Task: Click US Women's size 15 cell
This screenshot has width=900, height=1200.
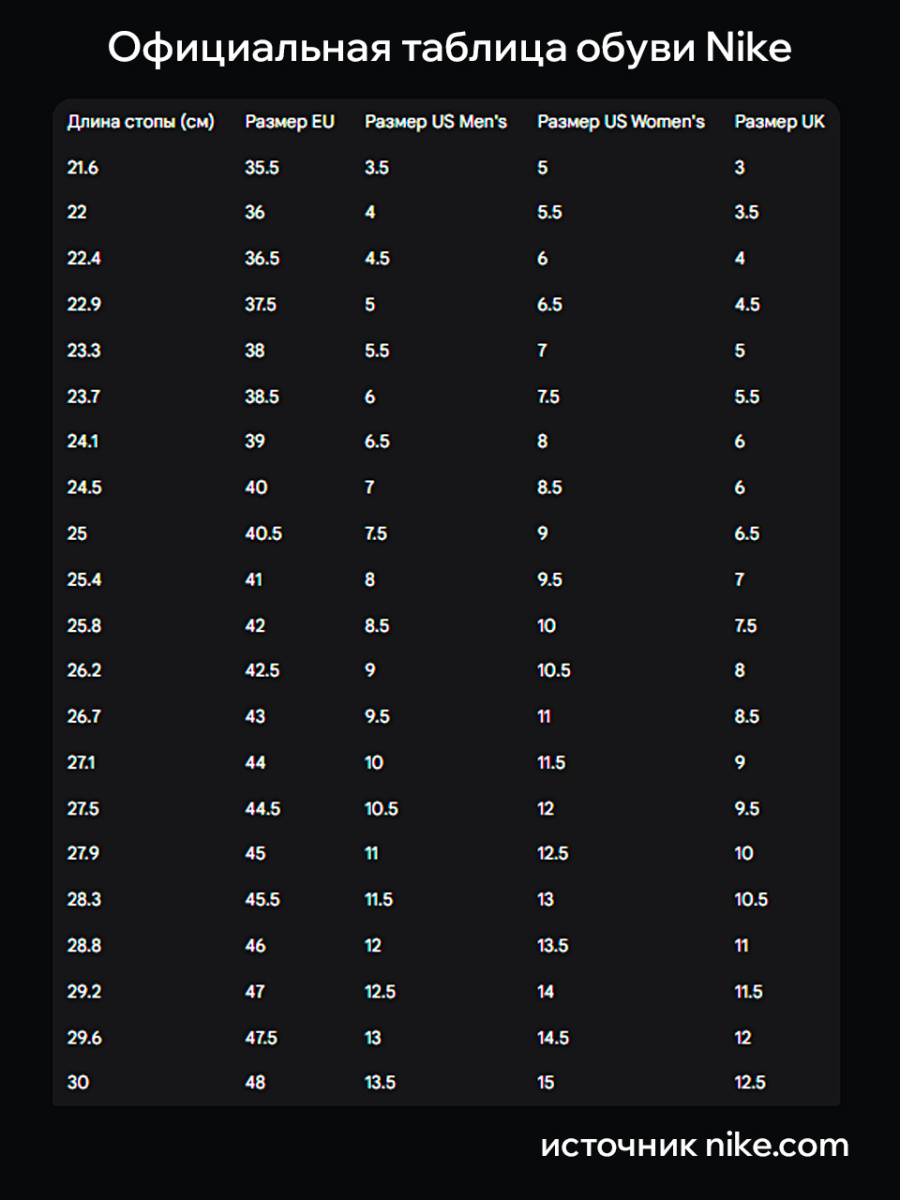Action: click(x=546, y=1083)
